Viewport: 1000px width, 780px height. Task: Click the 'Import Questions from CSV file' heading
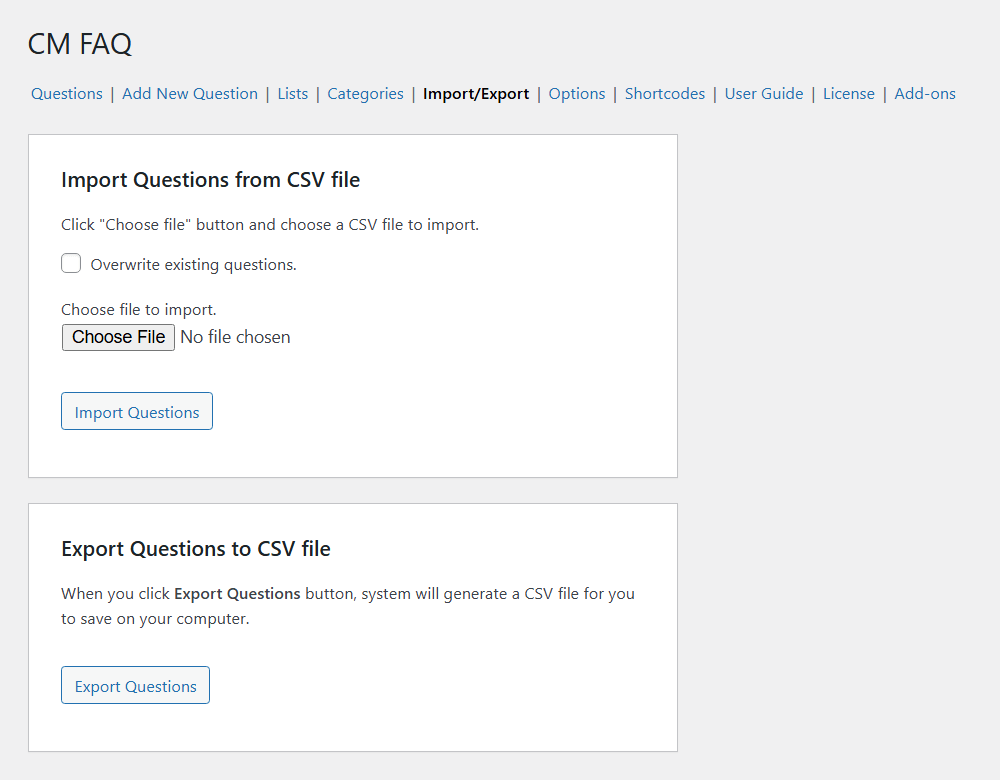tap(210, 180)
